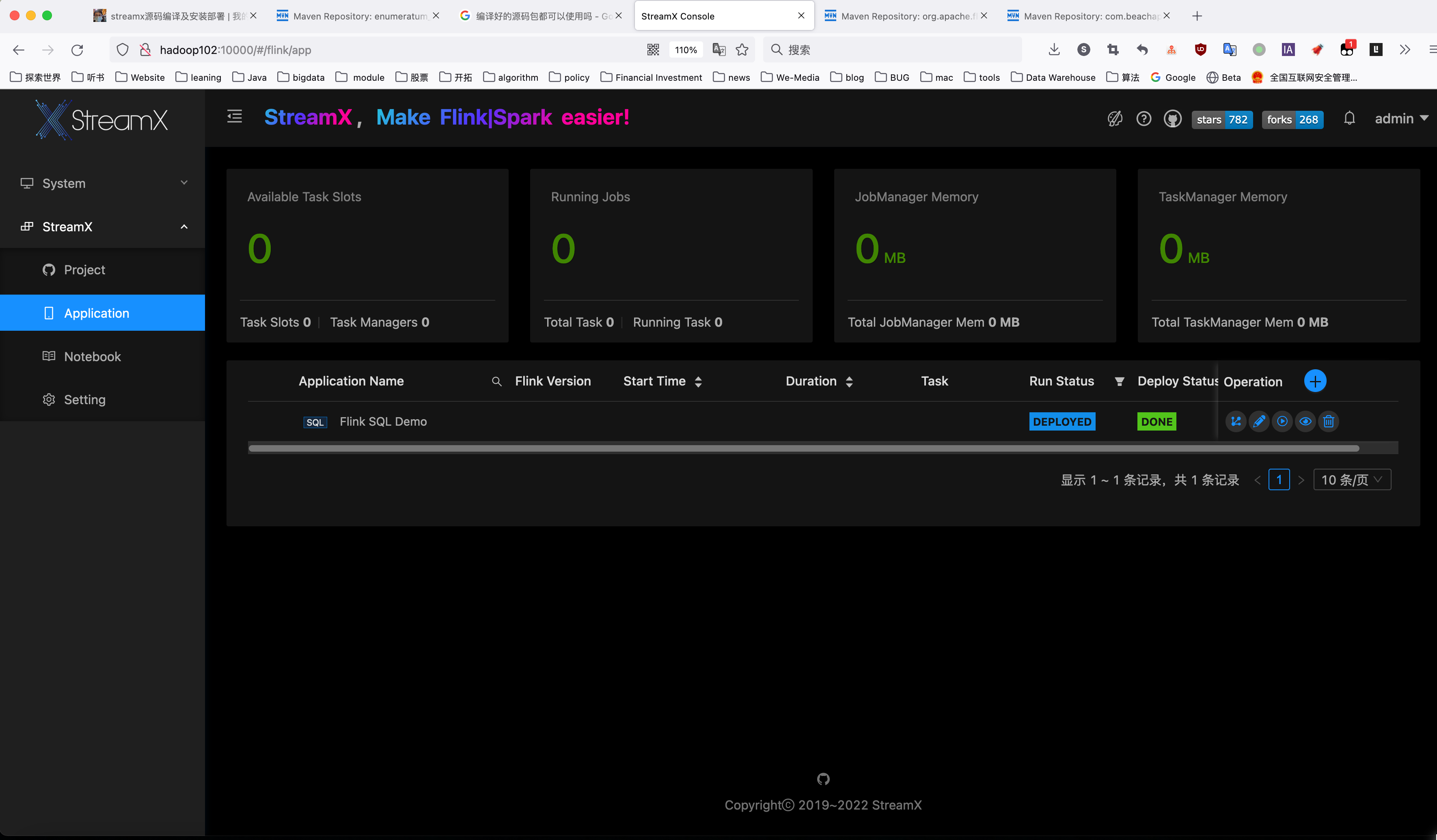Click the DONE deploy status tag
The image size is (1437, 840).
pyautogui.click(x=1157, y=422)
